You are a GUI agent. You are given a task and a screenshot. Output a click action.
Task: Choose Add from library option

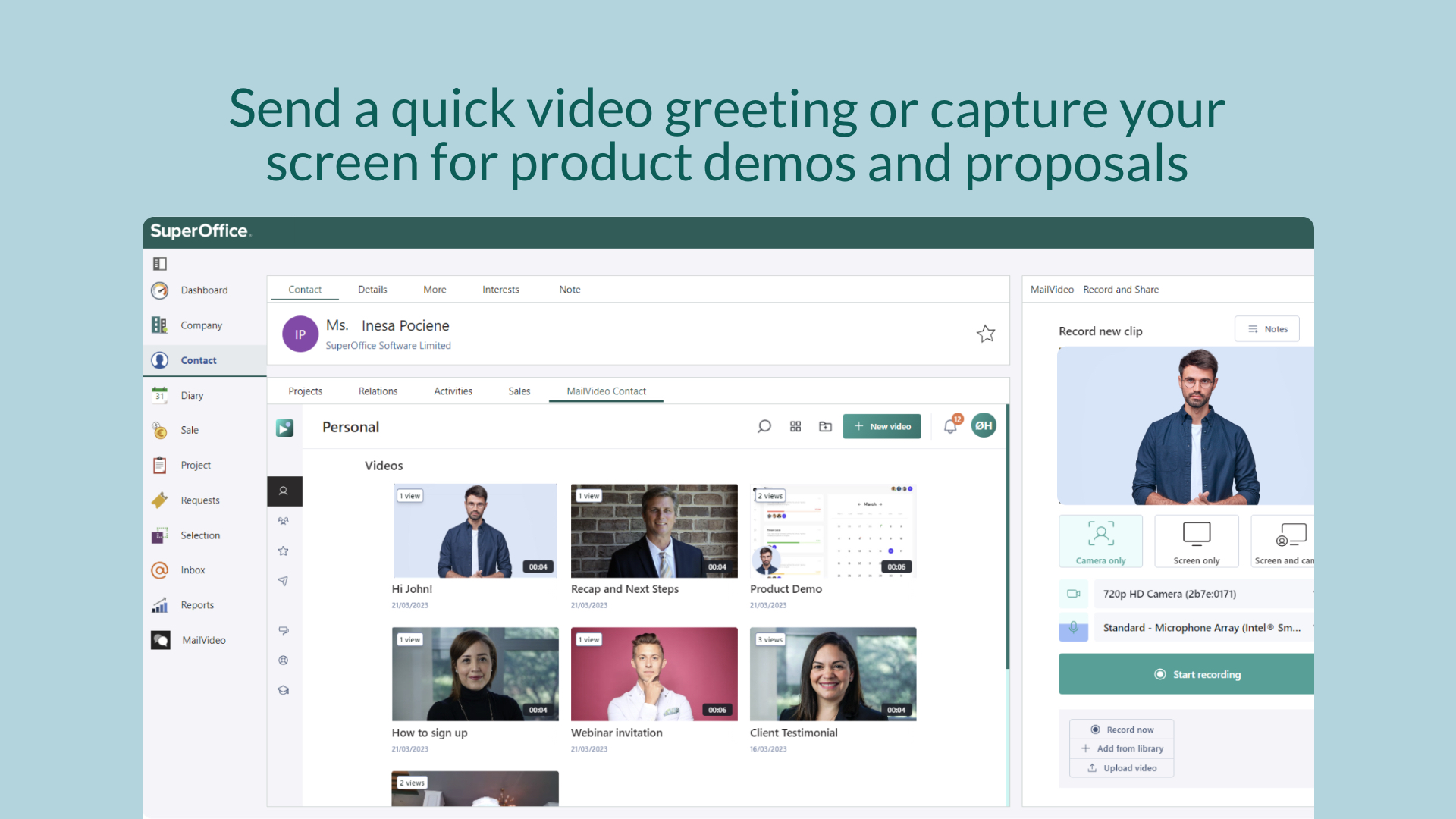[1122, 748]
